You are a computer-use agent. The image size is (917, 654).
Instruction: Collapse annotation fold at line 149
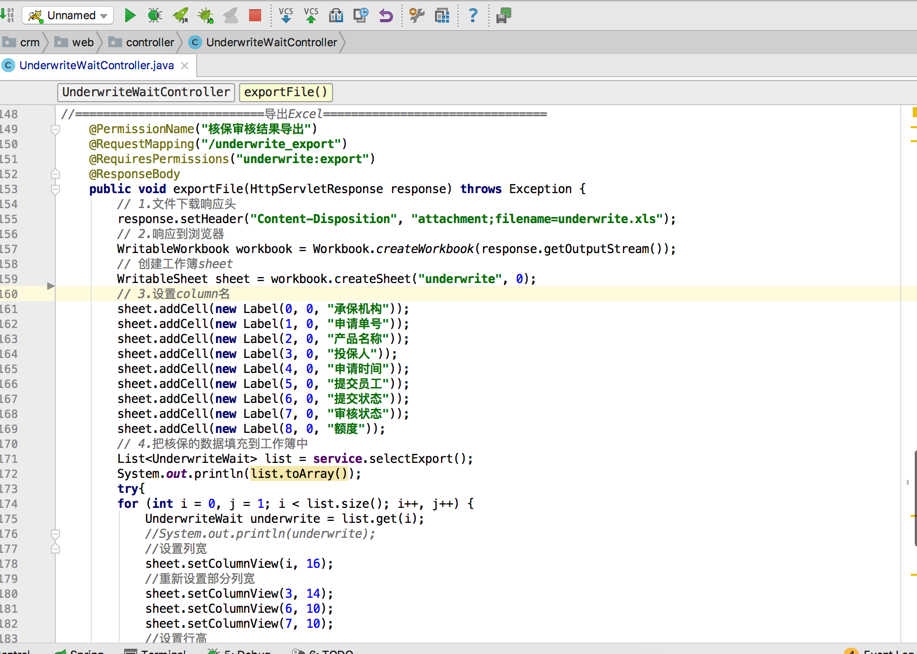pyautogui.click(x=56, y=129)
